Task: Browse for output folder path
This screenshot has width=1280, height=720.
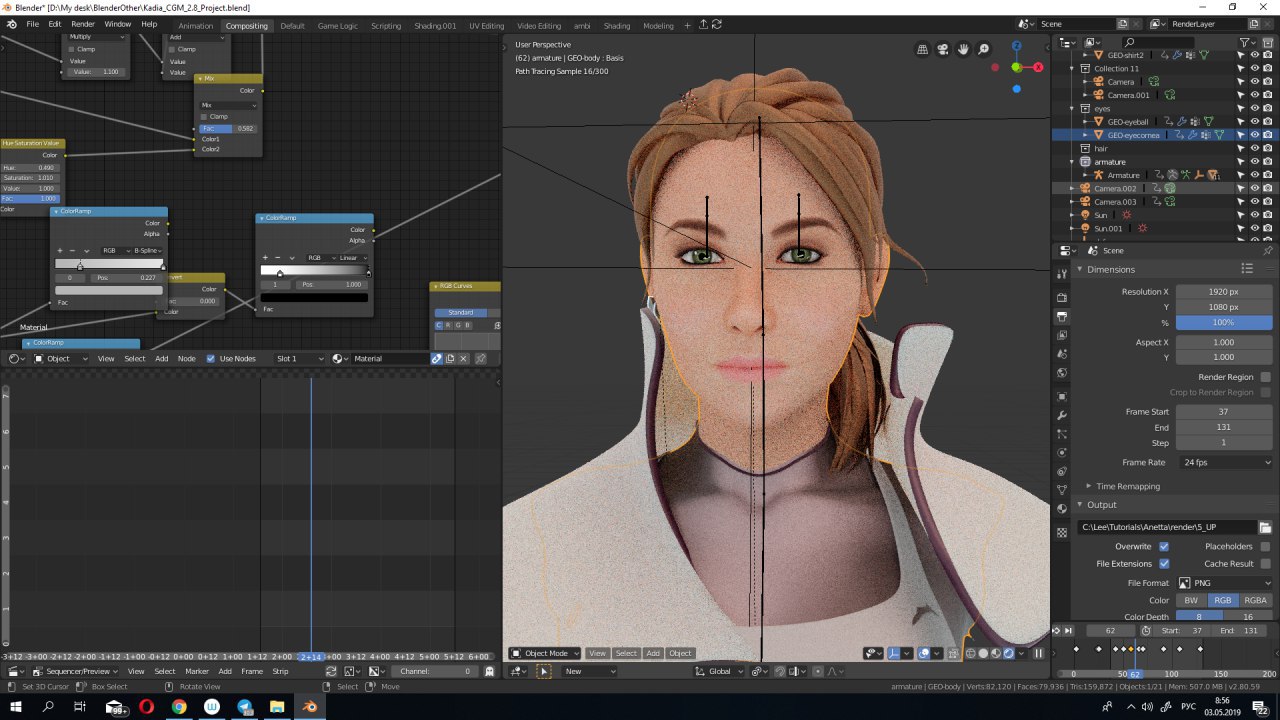Action: (1265, 527)
